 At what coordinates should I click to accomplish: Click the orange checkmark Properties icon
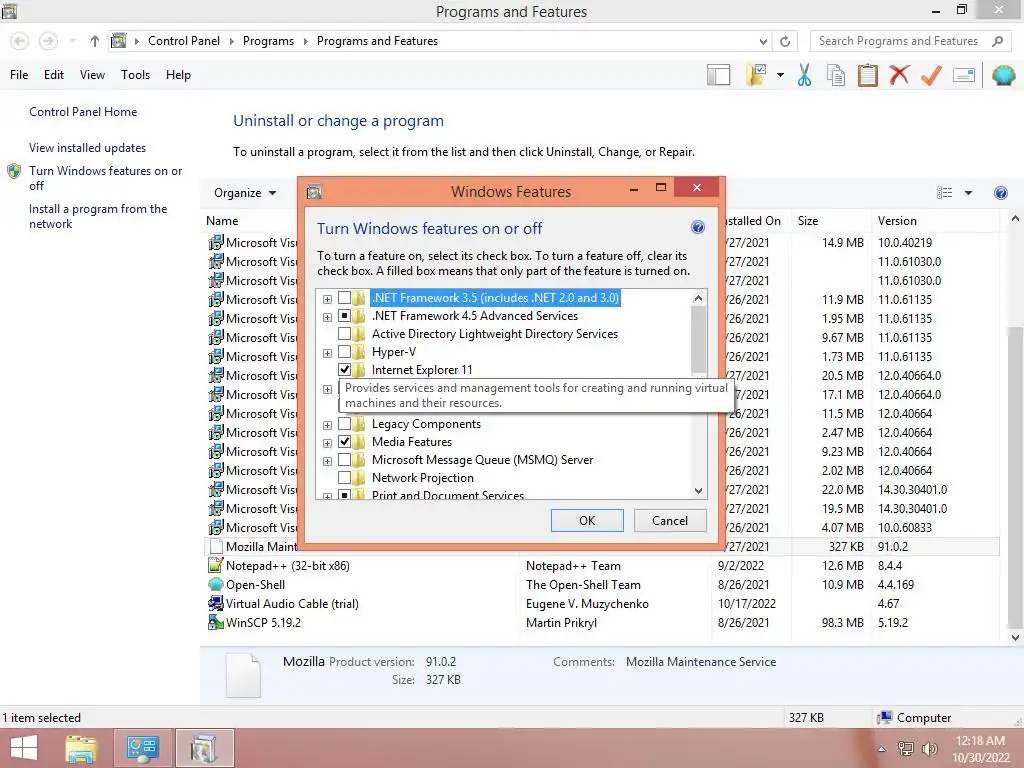(x=931, y=75)
